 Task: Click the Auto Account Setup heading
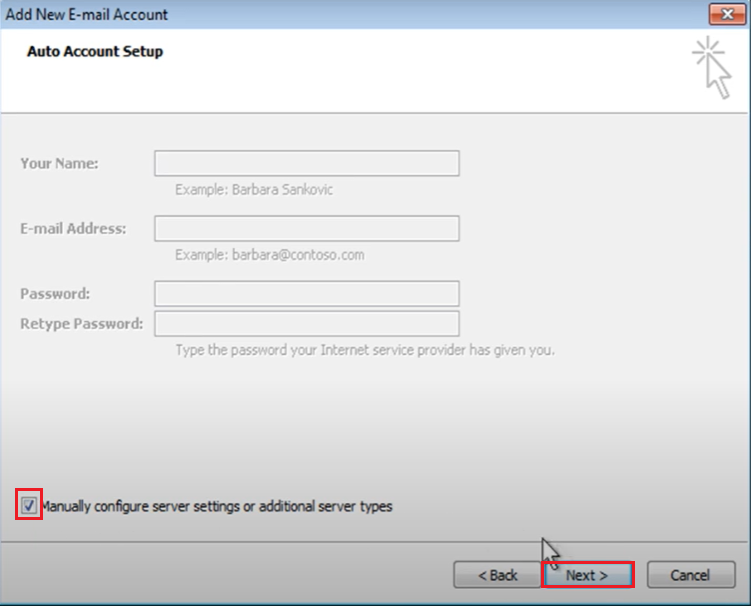pos(94,51)
